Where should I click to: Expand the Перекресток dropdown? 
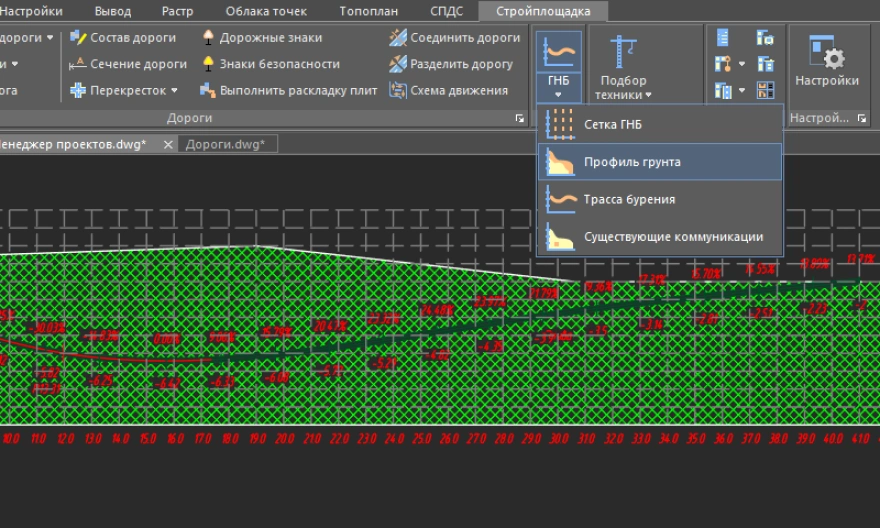[x=174, y=91]
